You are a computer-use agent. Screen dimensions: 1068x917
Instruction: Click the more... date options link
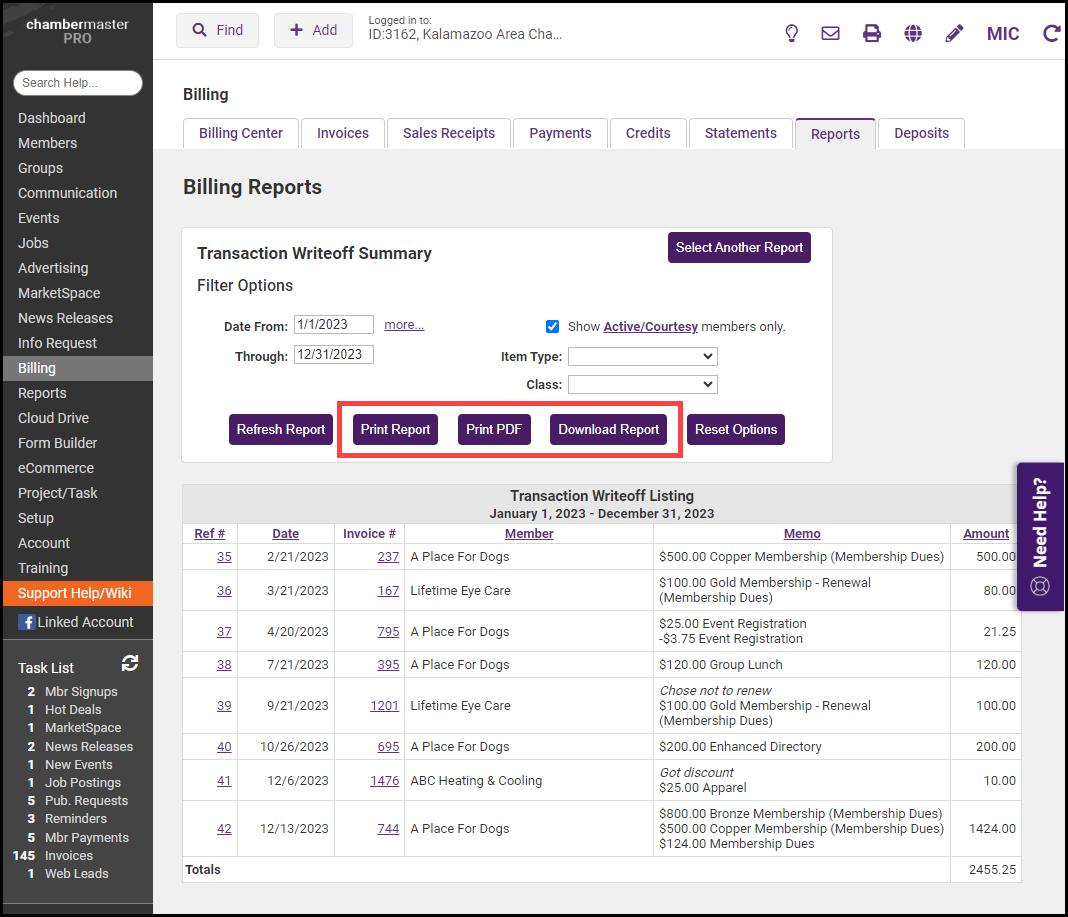tap(404, 325)
